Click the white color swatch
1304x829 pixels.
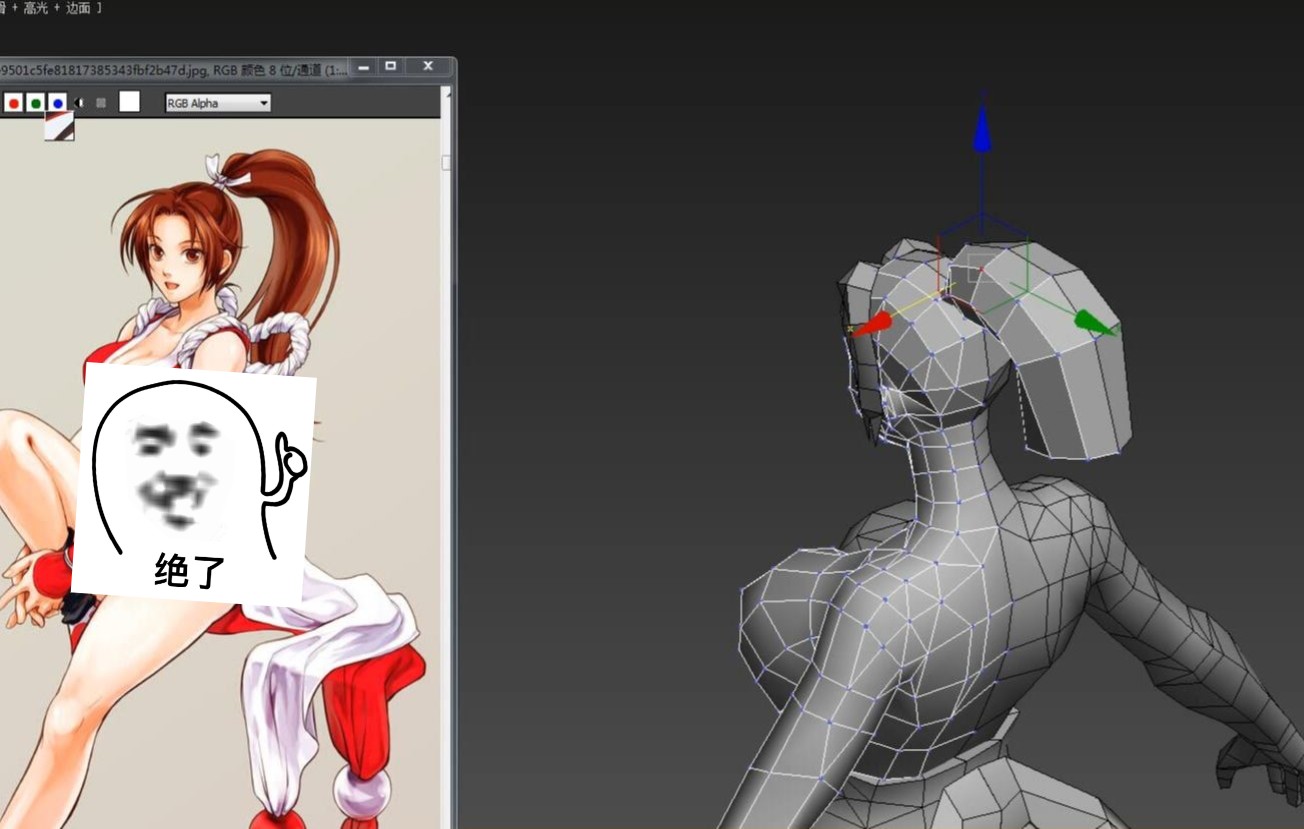coord(129,101)
